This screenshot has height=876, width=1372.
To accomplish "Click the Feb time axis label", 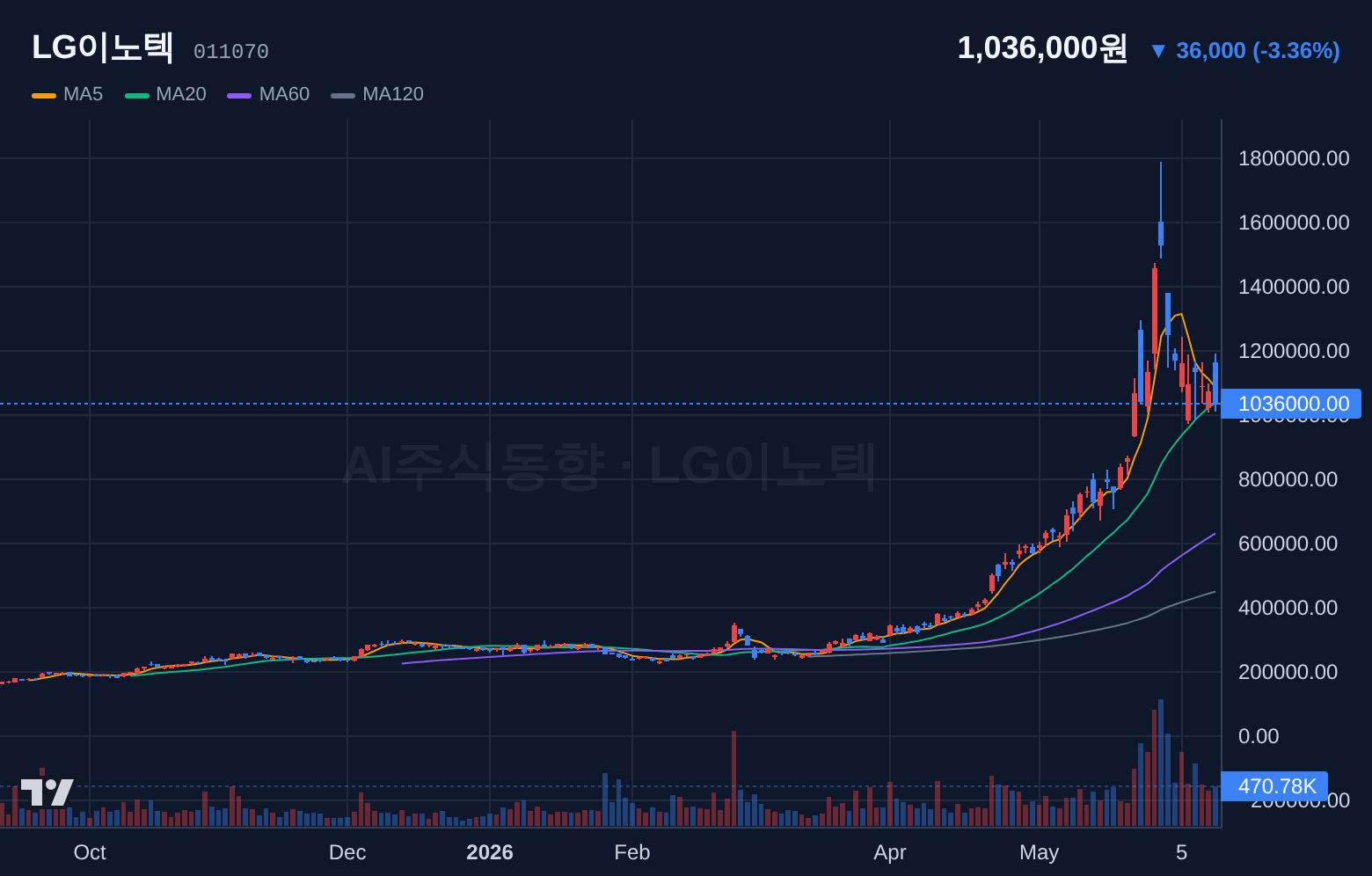I will (x=632, y=852).
